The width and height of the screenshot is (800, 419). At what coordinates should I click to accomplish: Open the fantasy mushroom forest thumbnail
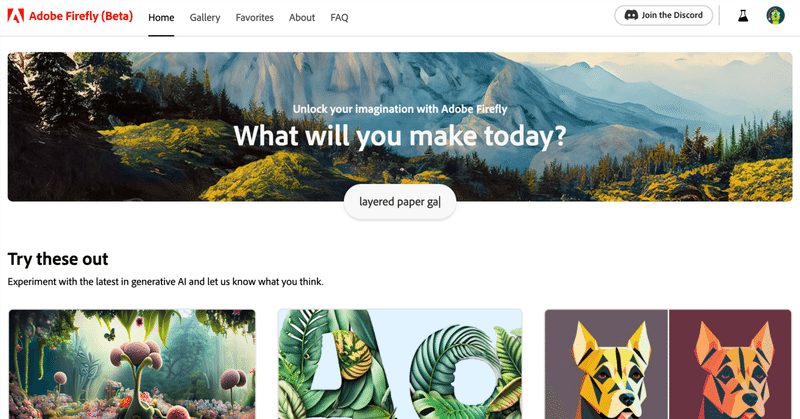pos(132,364)
